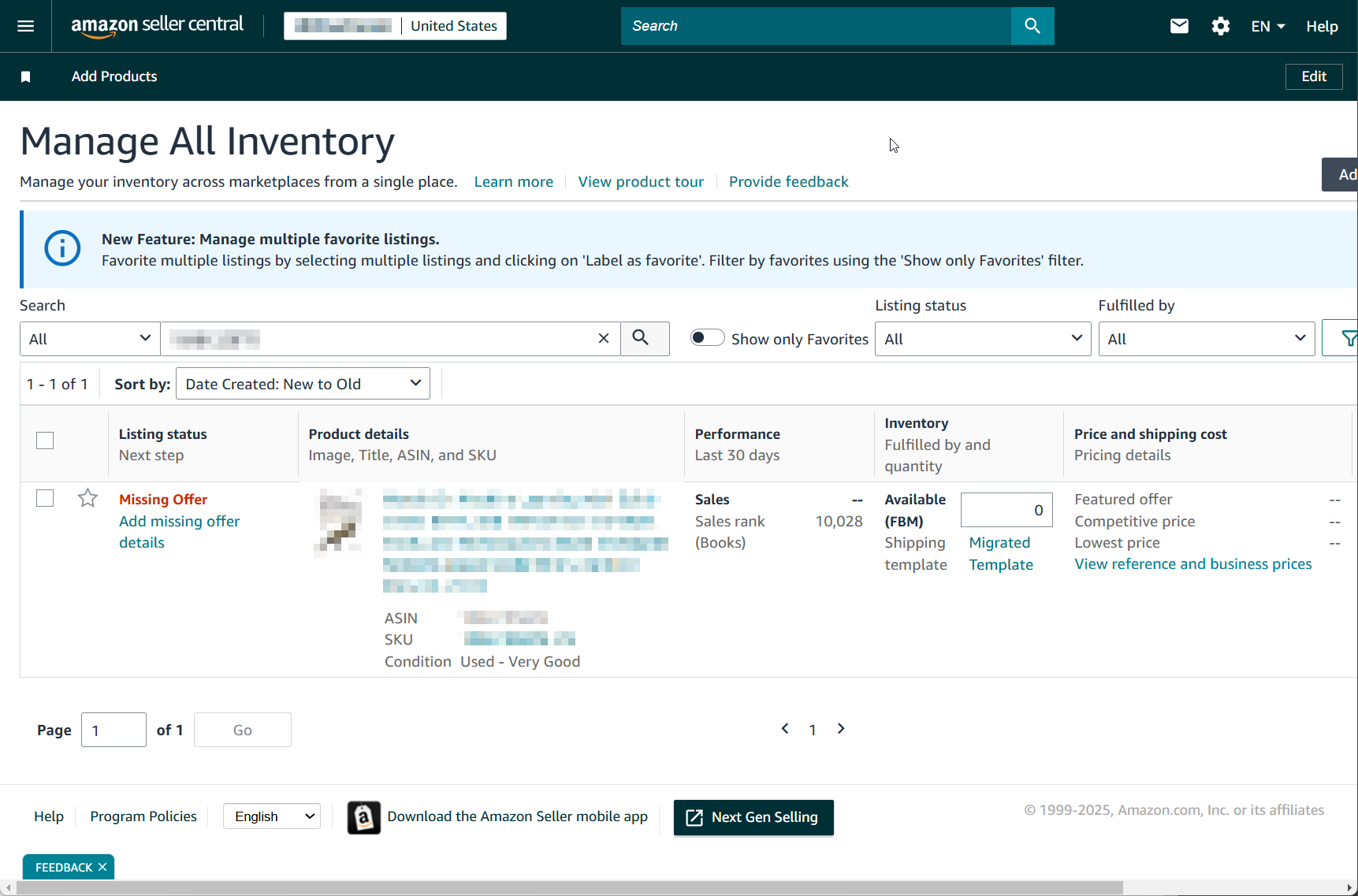Expand the Search All category dropdown
Screen dimensions: 1358x896
click(90, 339)
